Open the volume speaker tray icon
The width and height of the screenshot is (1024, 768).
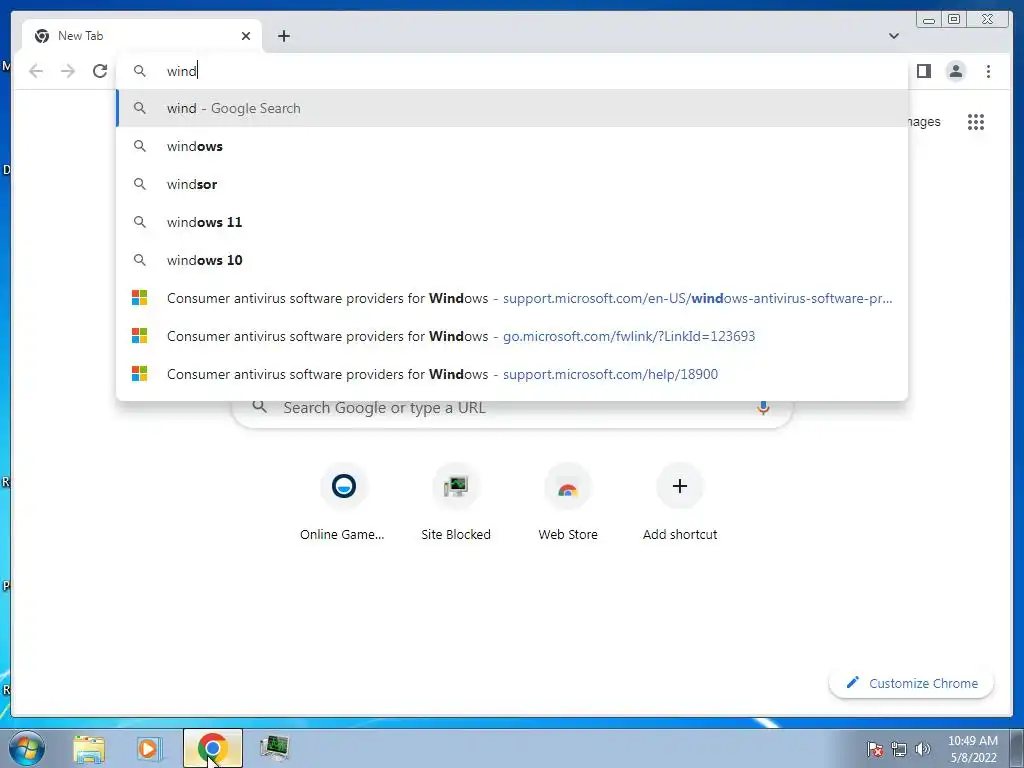coord(922,749)
